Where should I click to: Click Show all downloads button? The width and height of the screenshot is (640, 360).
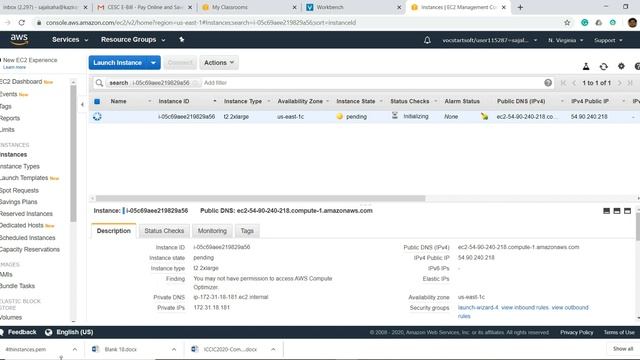pos(623,349)
